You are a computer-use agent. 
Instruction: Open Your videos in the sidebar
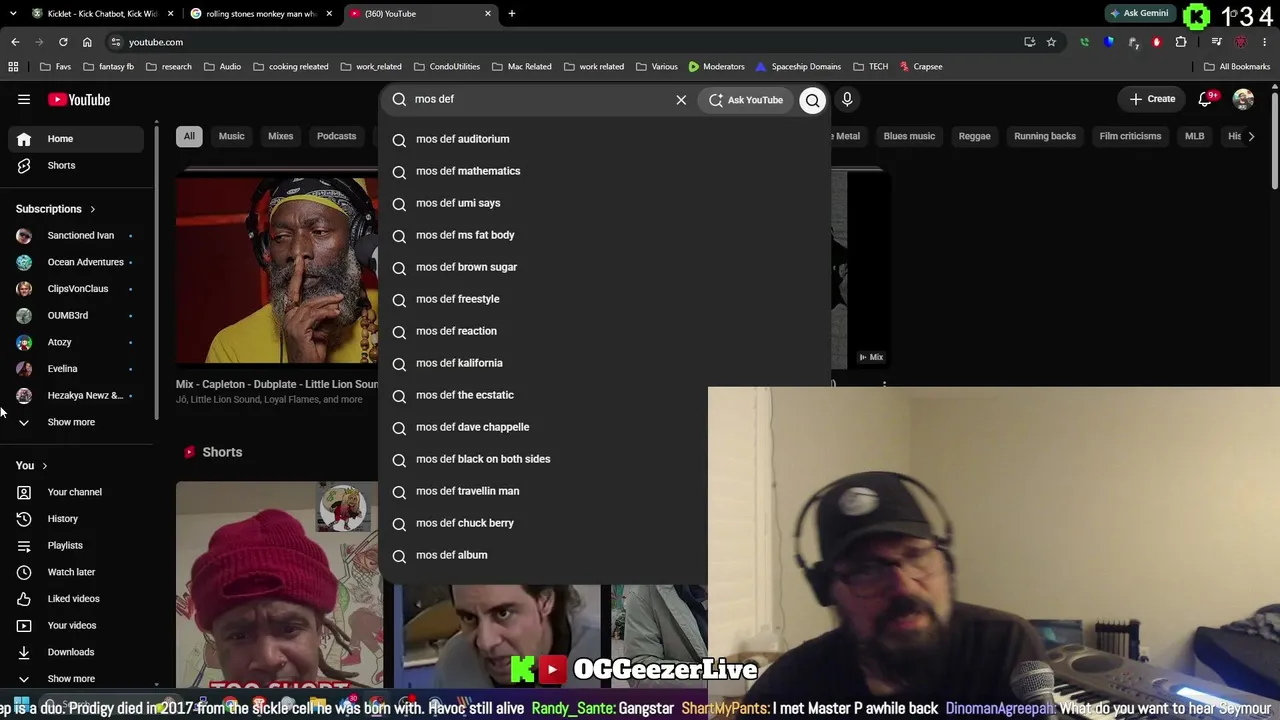coord(78,625)
